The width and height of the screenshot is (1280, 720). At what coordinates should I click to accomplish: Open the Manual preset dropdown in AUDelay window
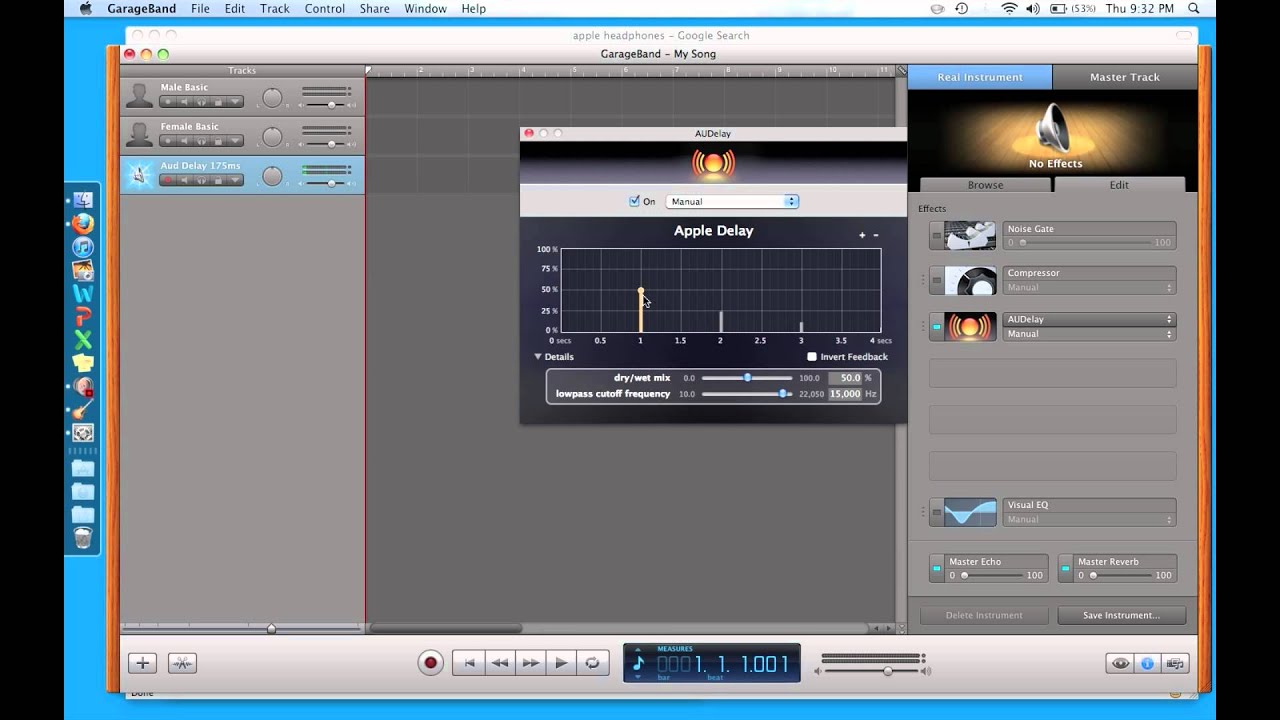tap(732, 201)
